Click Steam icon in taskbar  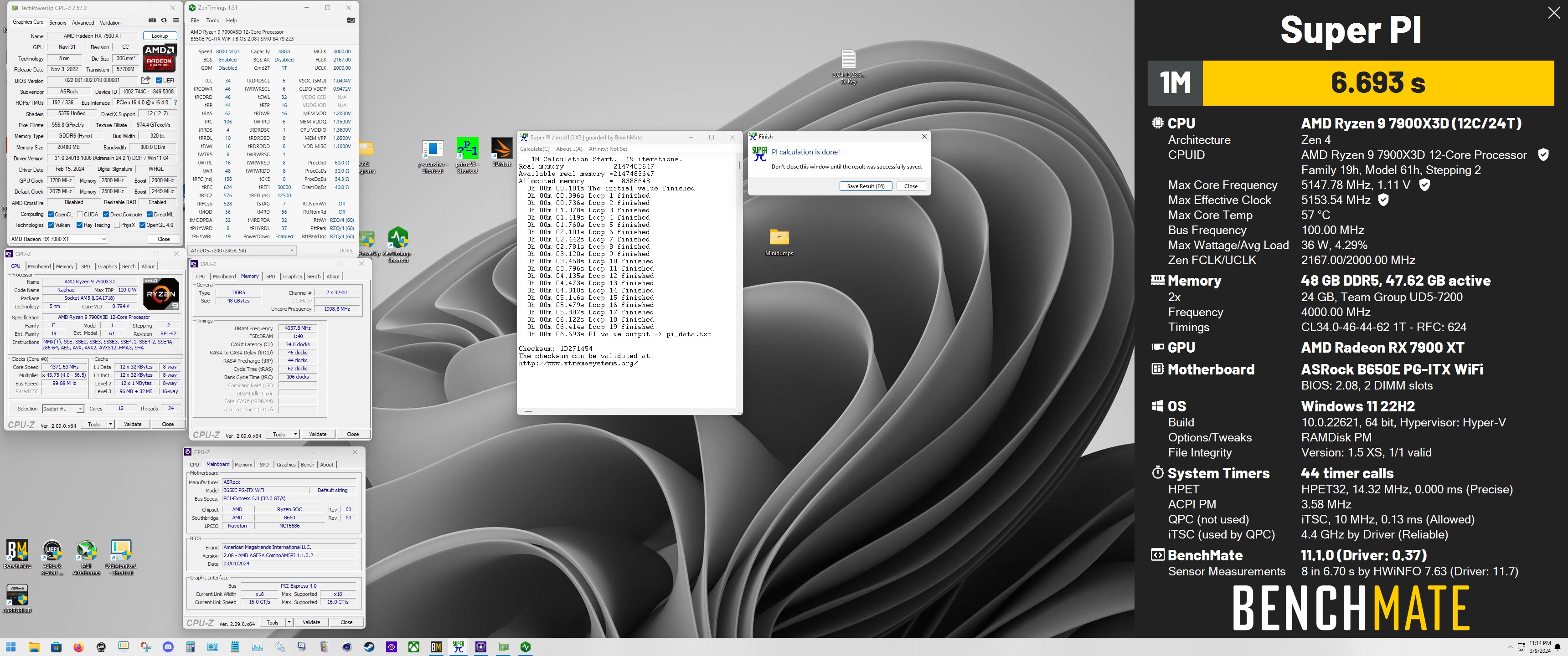[x=369, y=647]
